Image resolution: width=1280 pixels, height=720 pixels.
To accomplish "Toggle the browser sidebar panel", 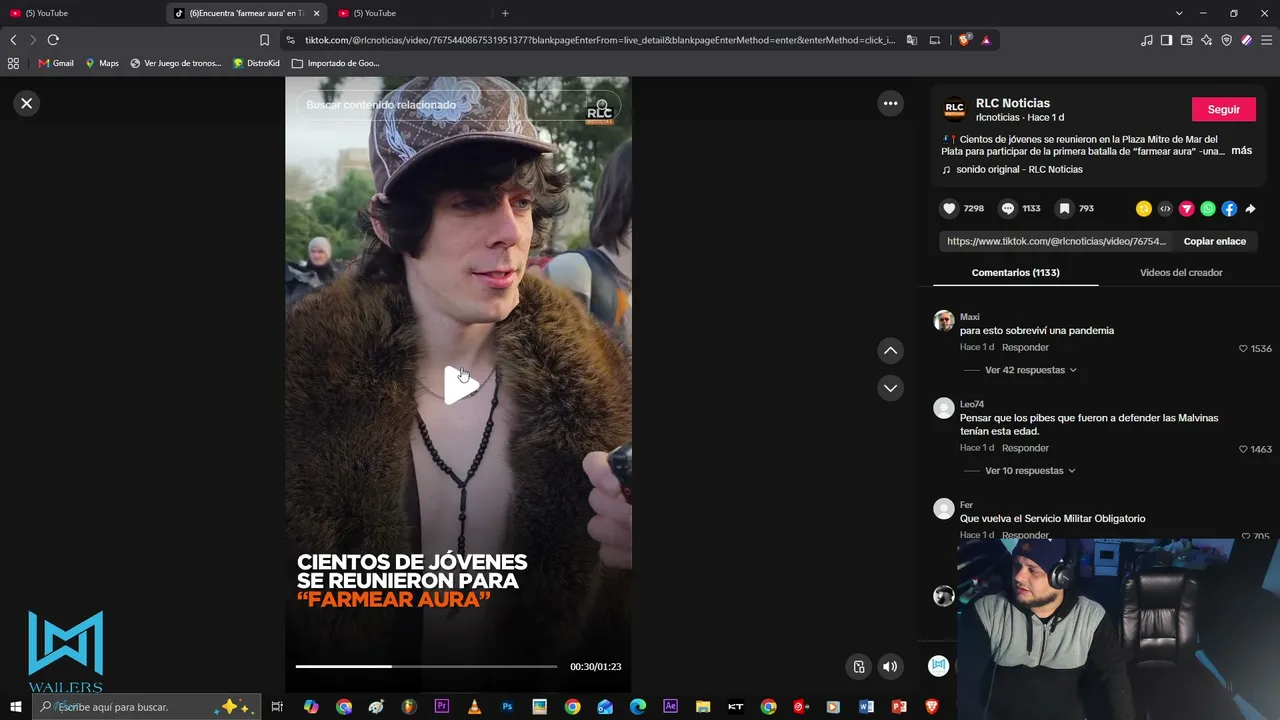I will click(1167, 40).
